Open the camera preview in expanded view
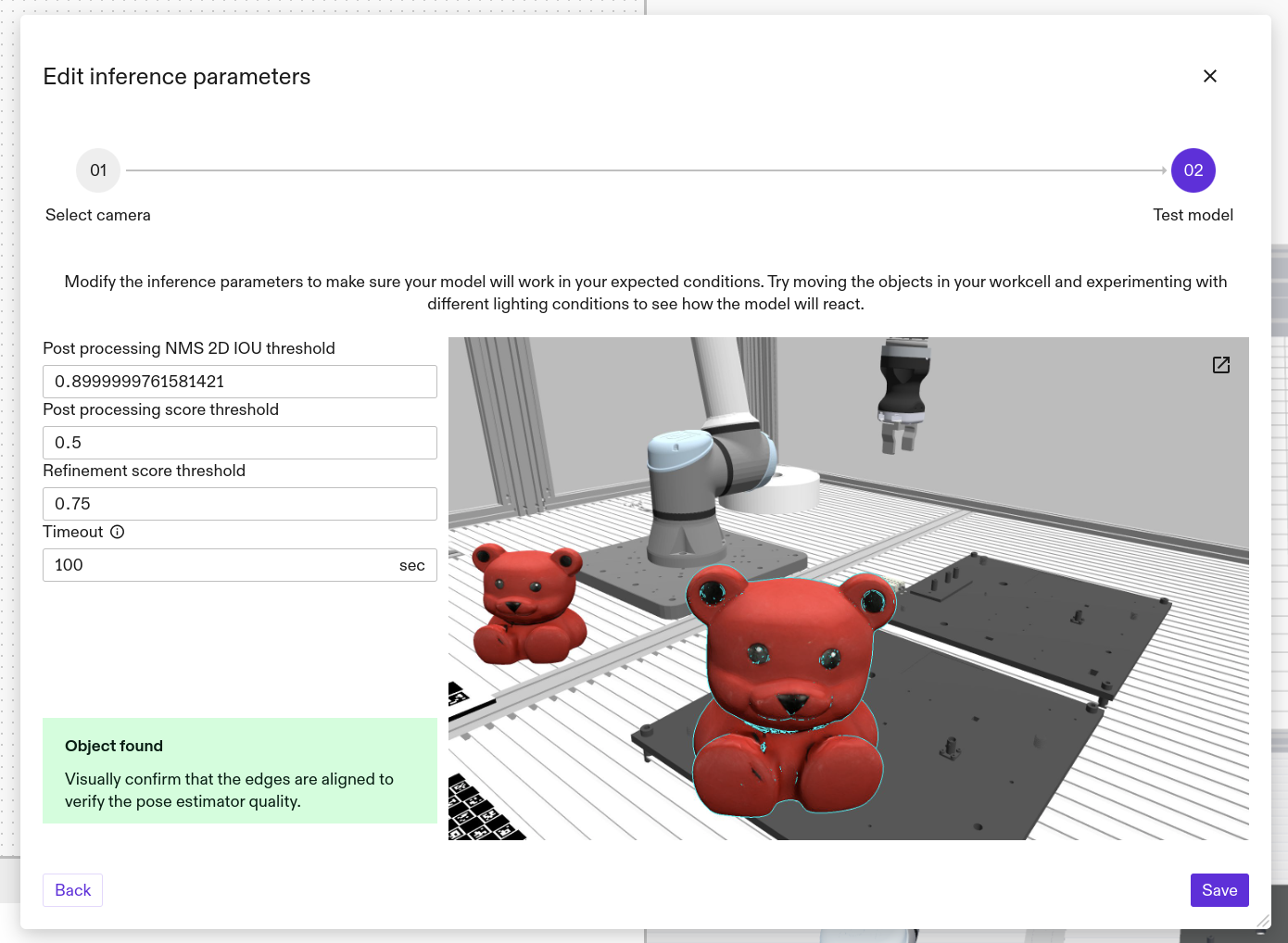Screen dimensions: 1288x943 pos(1220,365)
